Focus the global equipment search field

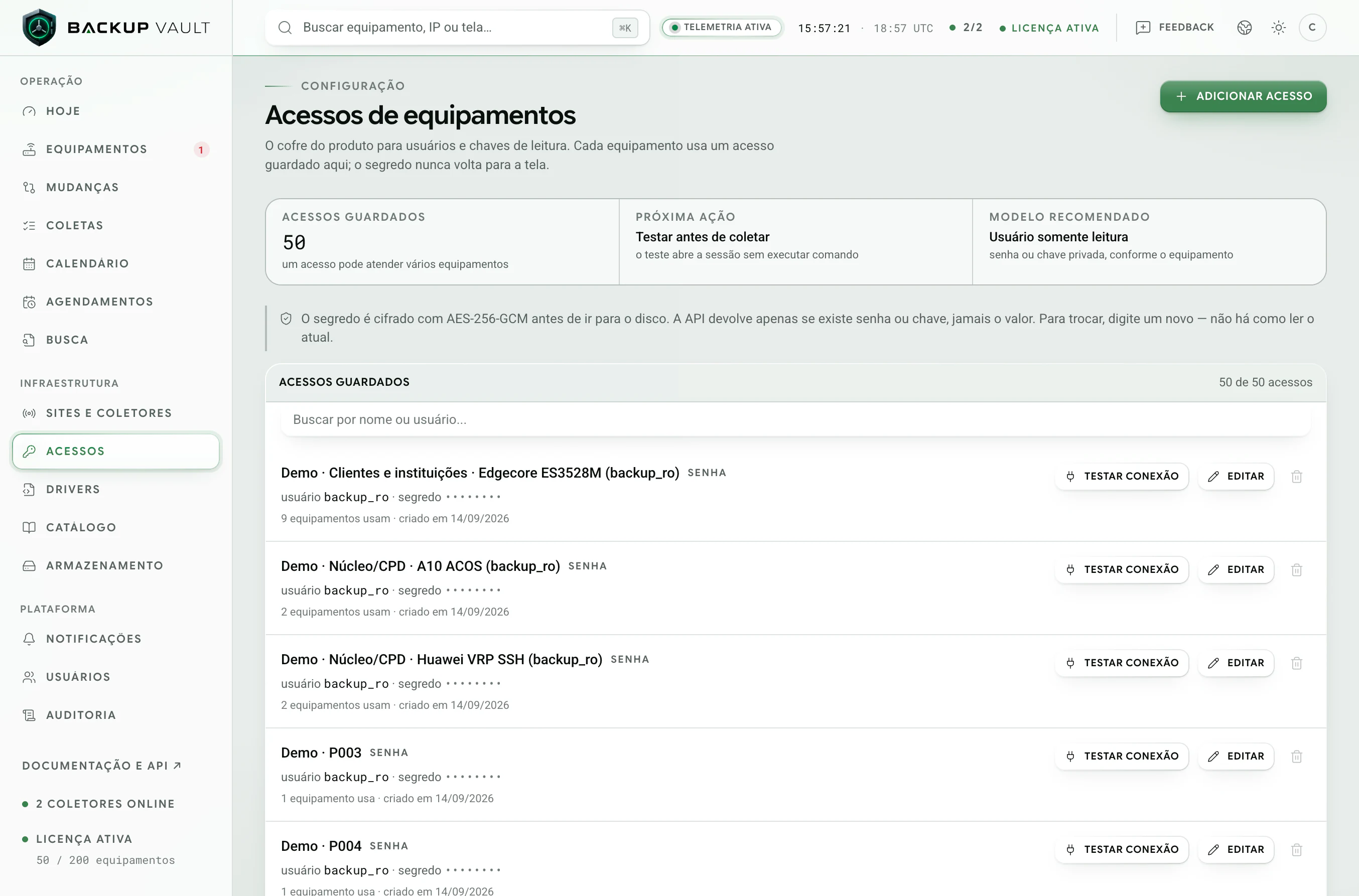pos(457,28)
